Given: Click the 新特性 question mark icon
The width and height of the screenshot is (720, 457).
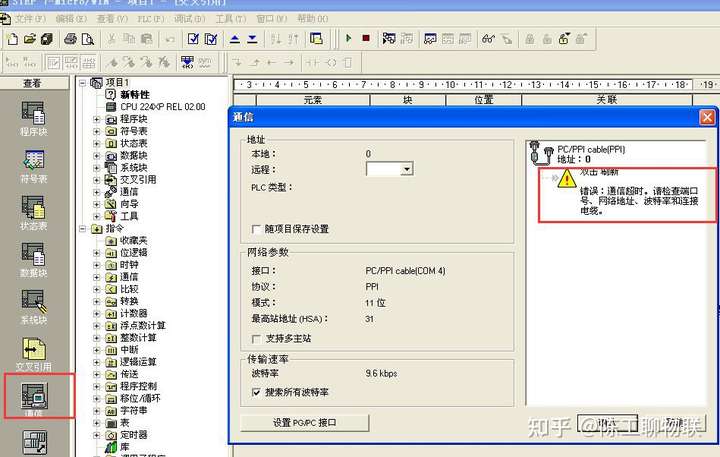Looking at the screenshot, I should [110, 94].
